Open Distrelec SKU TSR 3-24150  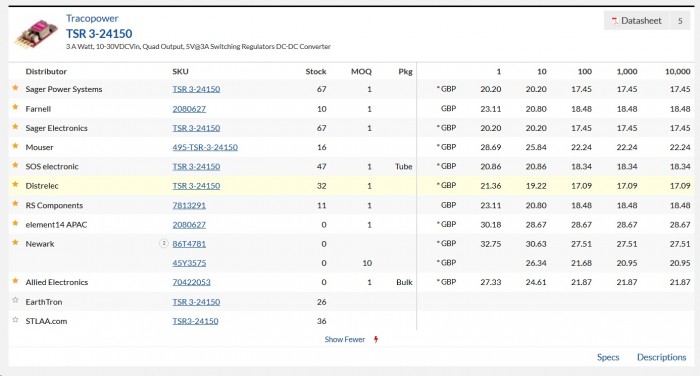point(196,186)
